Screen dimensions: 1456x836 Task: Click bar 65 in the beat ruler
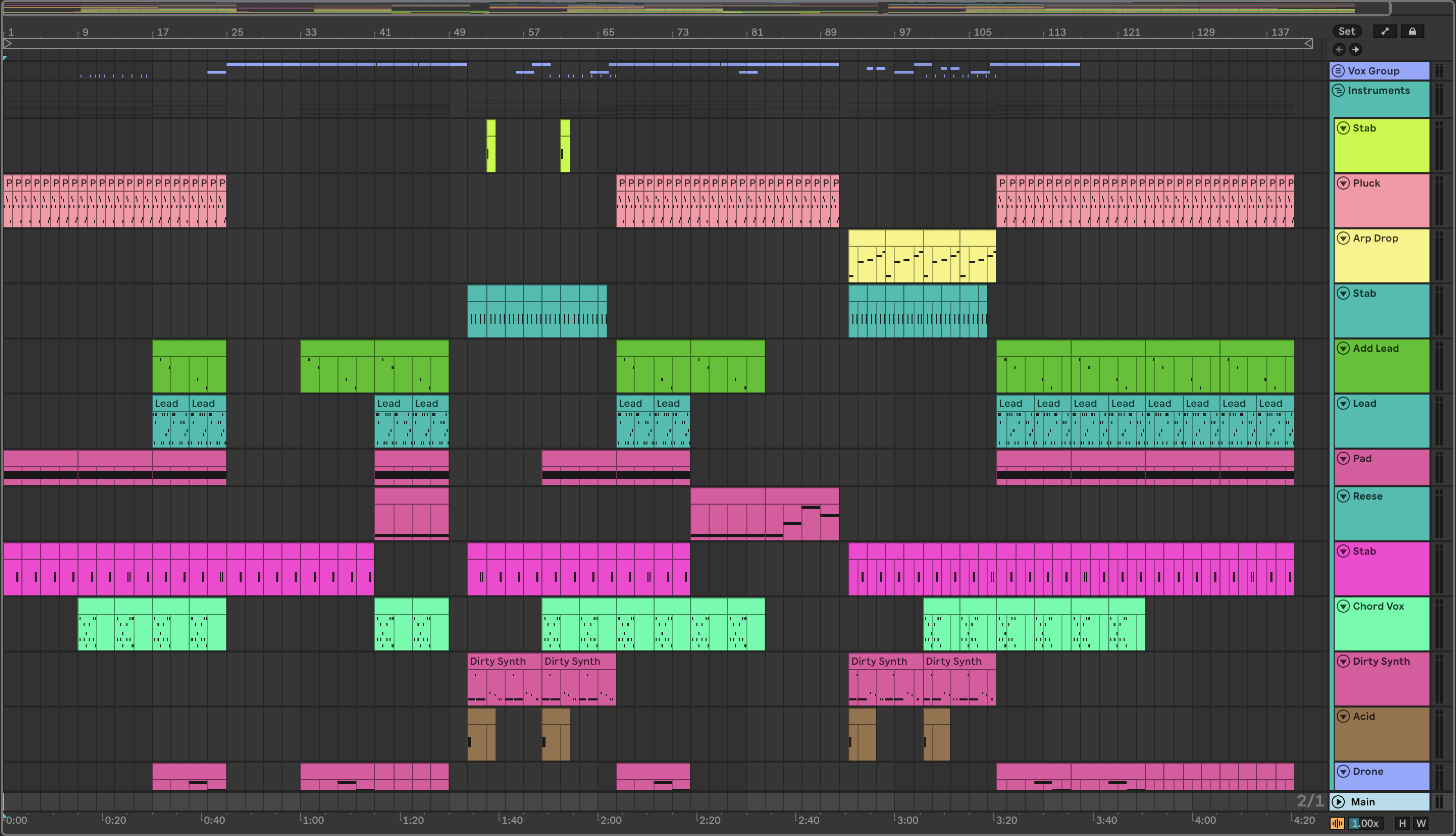tap(608, 32)
